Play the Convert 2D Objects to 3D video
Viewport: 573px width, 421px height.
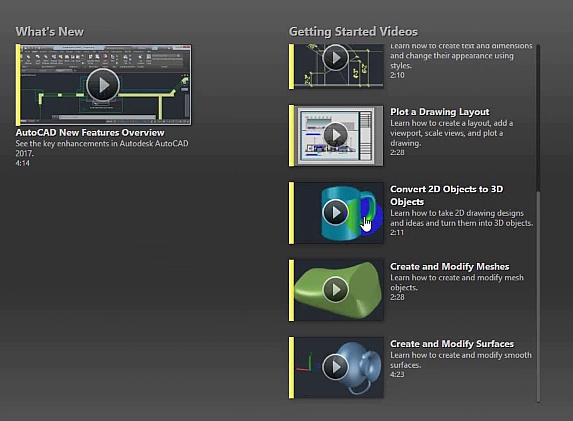[335, 212]
